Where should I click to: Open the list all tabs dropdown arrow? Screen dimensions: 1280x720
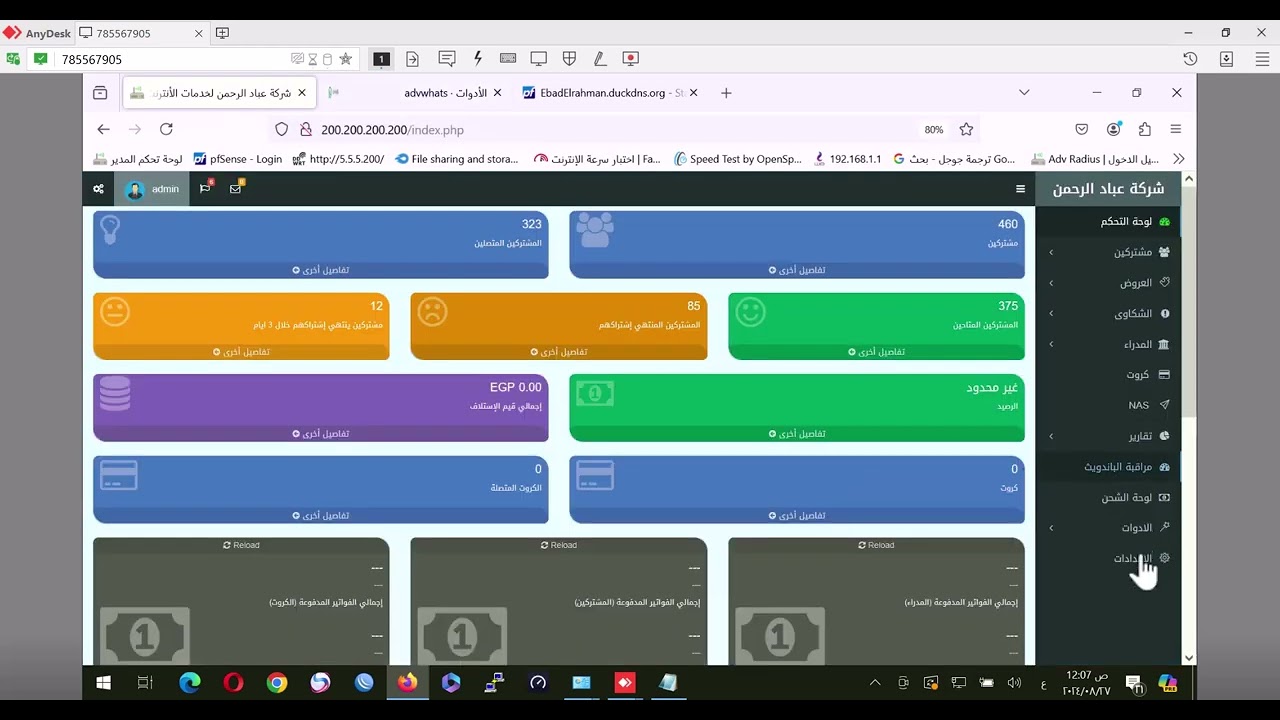[x=1024, y=93]
